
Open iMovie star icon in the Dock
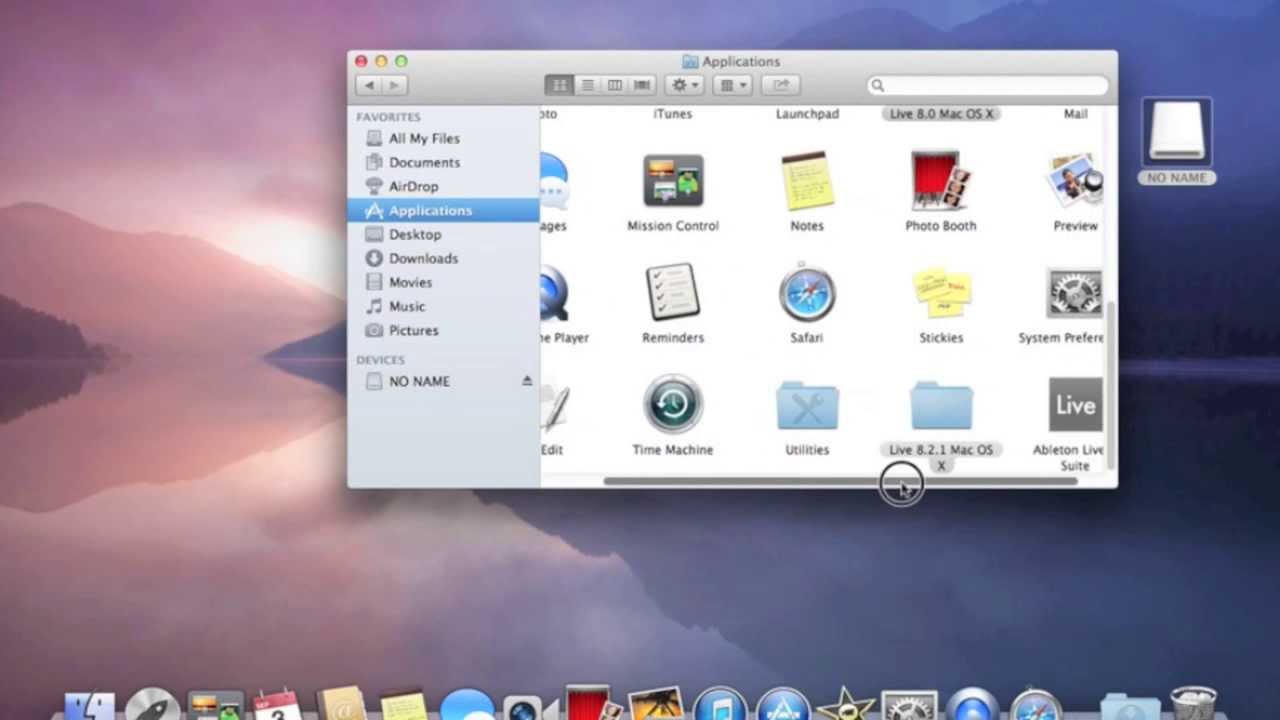click(846, 704)
